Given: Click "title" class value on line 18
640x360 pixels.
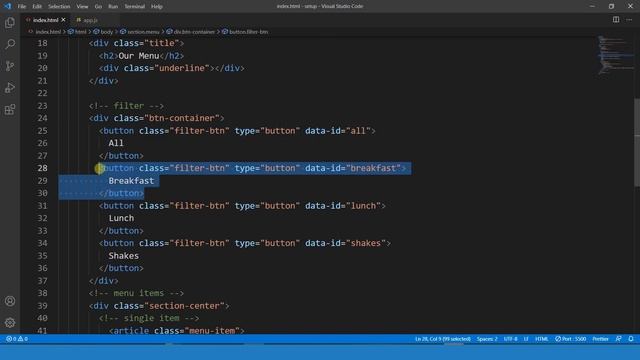Looking at the screenshot, I should click(162, 43).
